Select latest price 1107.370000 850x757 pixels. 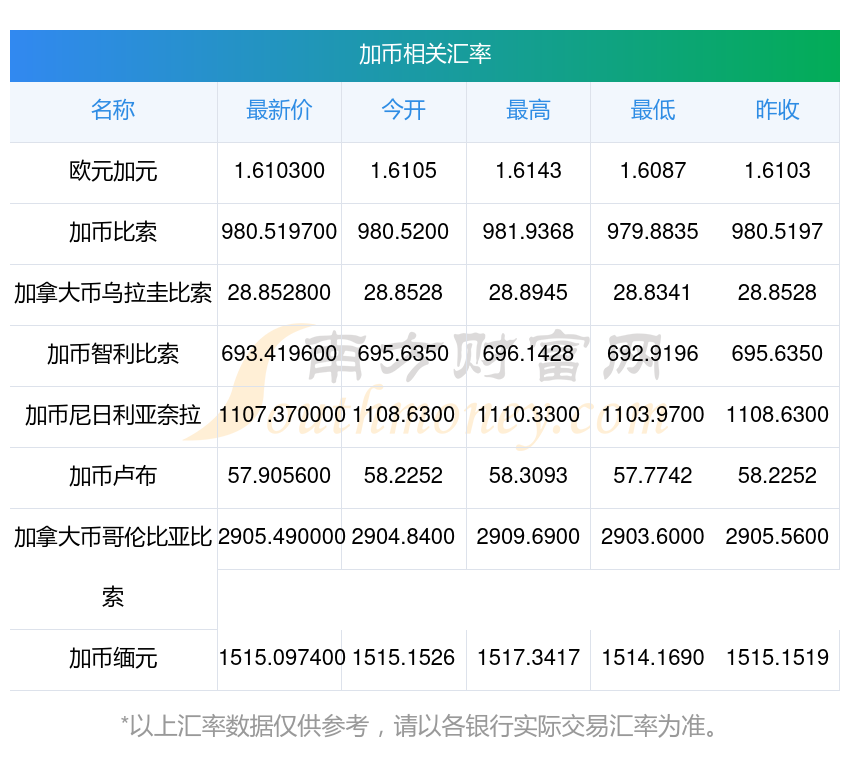click(281, 415)
